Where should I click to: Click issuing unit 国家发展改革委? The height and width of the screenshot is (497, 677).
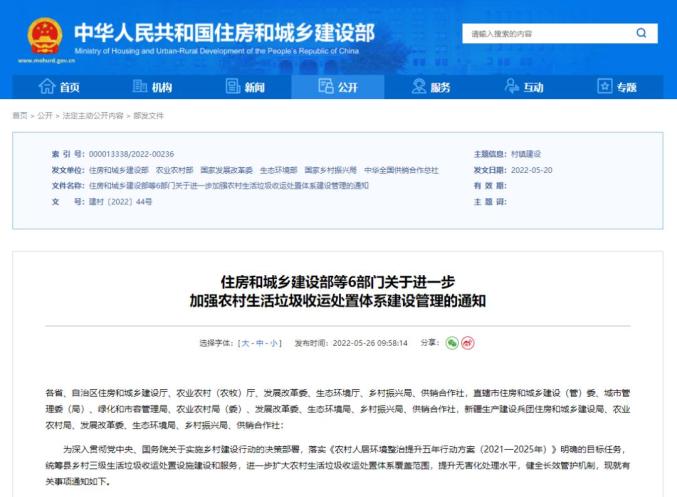point(227,170)
